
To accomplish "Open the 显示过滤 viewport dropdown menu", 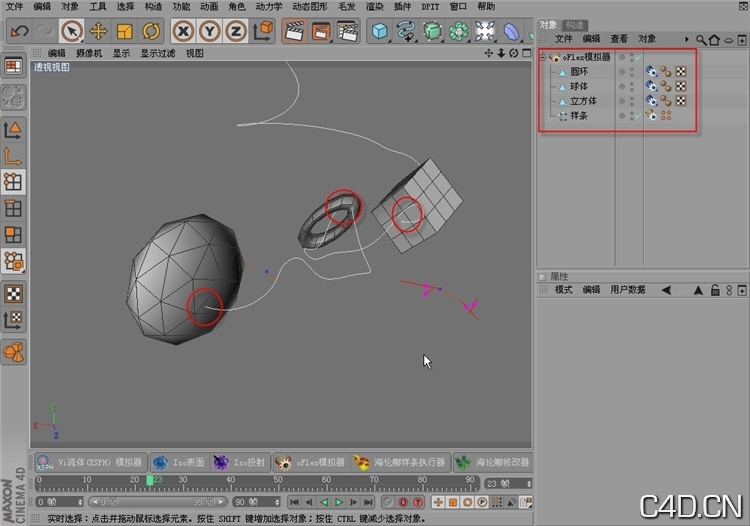I will click(x=158, y=53).
